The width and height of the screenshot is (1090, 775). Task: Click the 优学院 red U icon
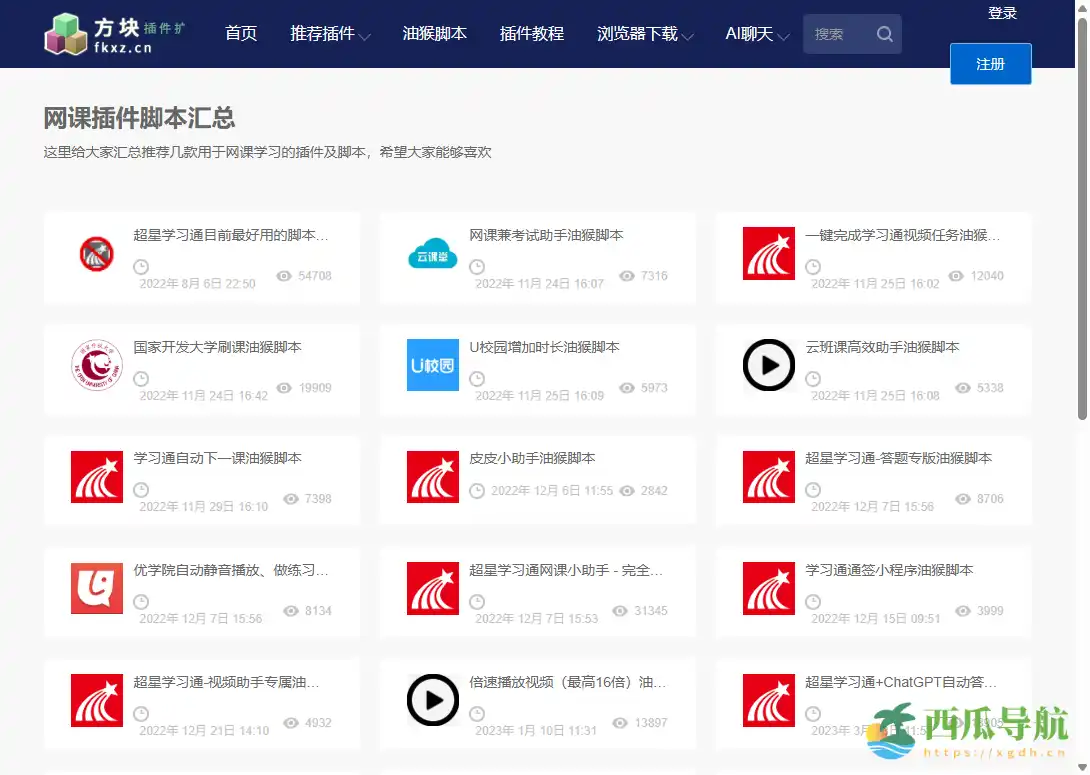coord(96,589)
